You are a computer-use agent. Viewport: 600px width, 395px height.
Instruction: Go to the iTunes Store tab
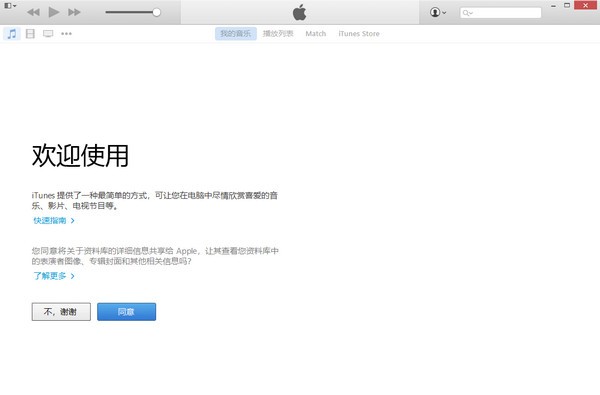click(359, 34)
